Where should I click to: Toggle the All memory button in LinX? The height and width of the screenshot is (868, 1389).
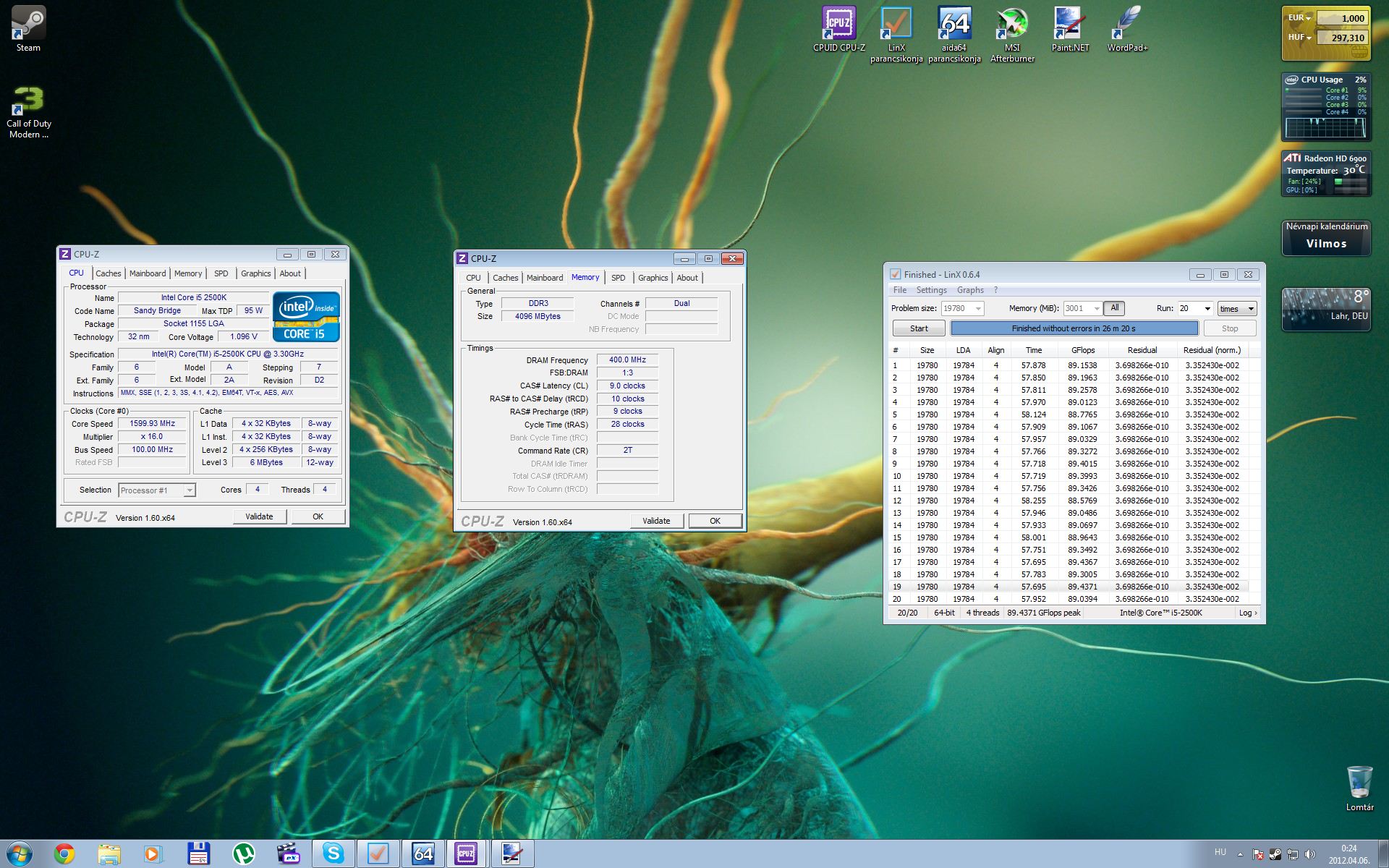pos(1114,308)
